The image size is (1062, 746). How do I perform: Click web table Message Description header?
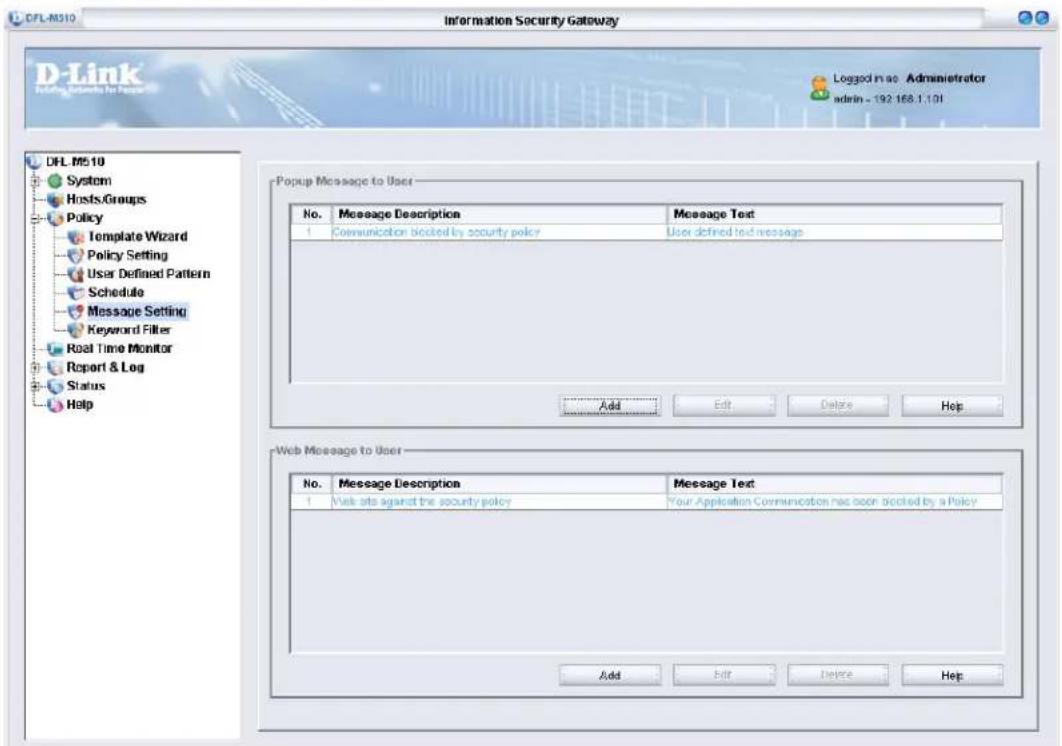click(x=499, y=484)
